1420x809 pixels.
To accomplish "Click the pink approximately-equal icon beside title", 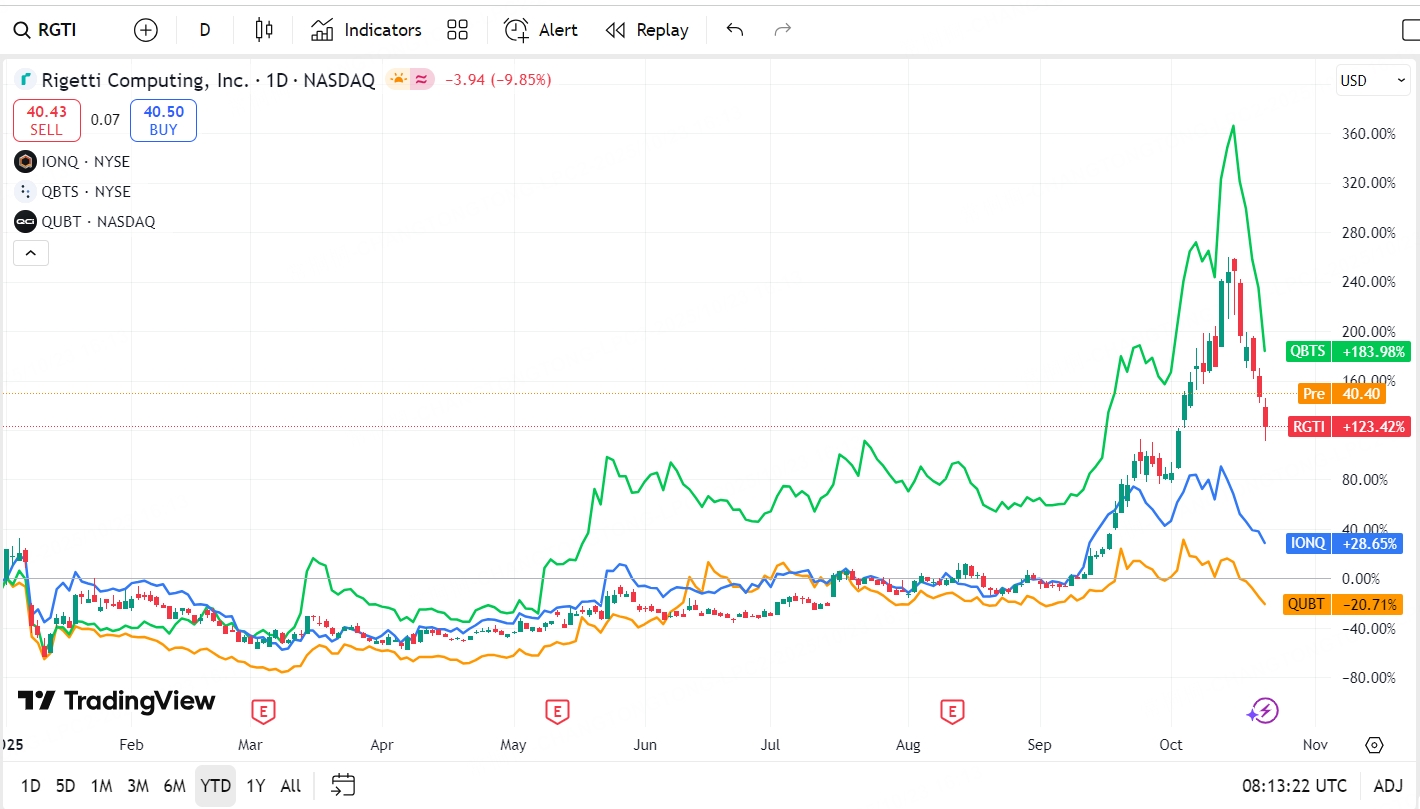I will pyautogui.click(x=423, y=79).
